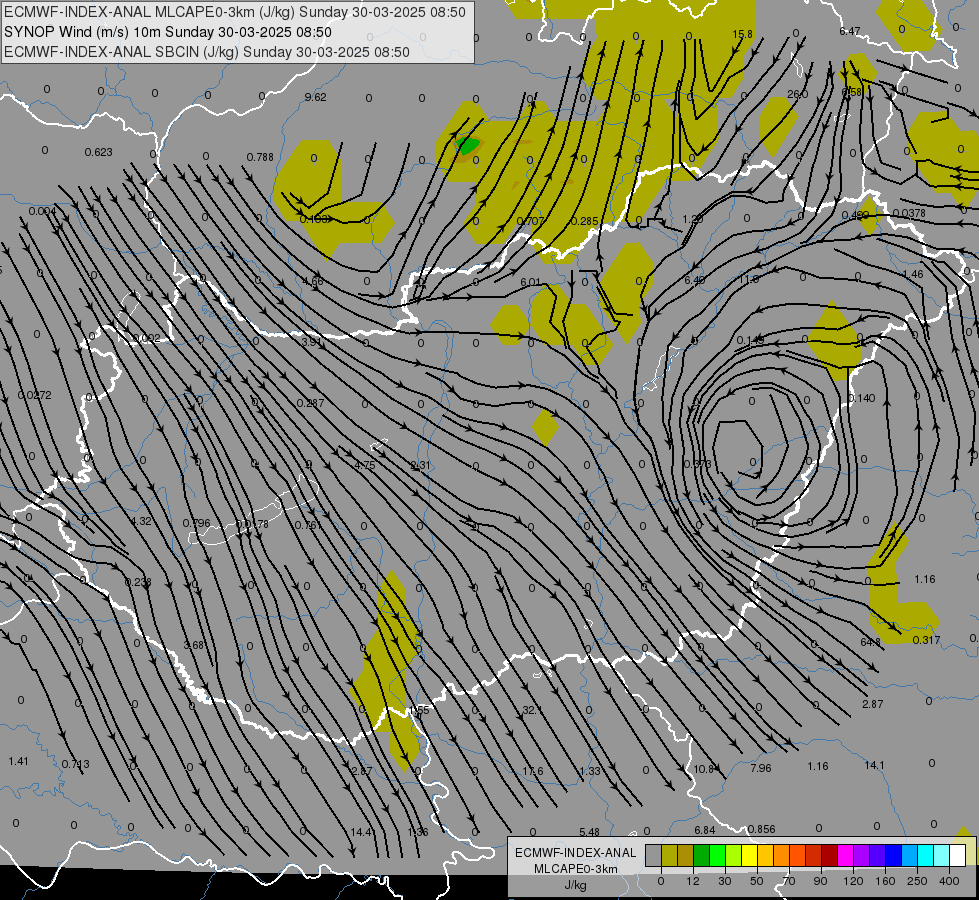Click the map value 0.317
Image resolution: width=979 pixels, height=900 pixels.
point(926,640)
